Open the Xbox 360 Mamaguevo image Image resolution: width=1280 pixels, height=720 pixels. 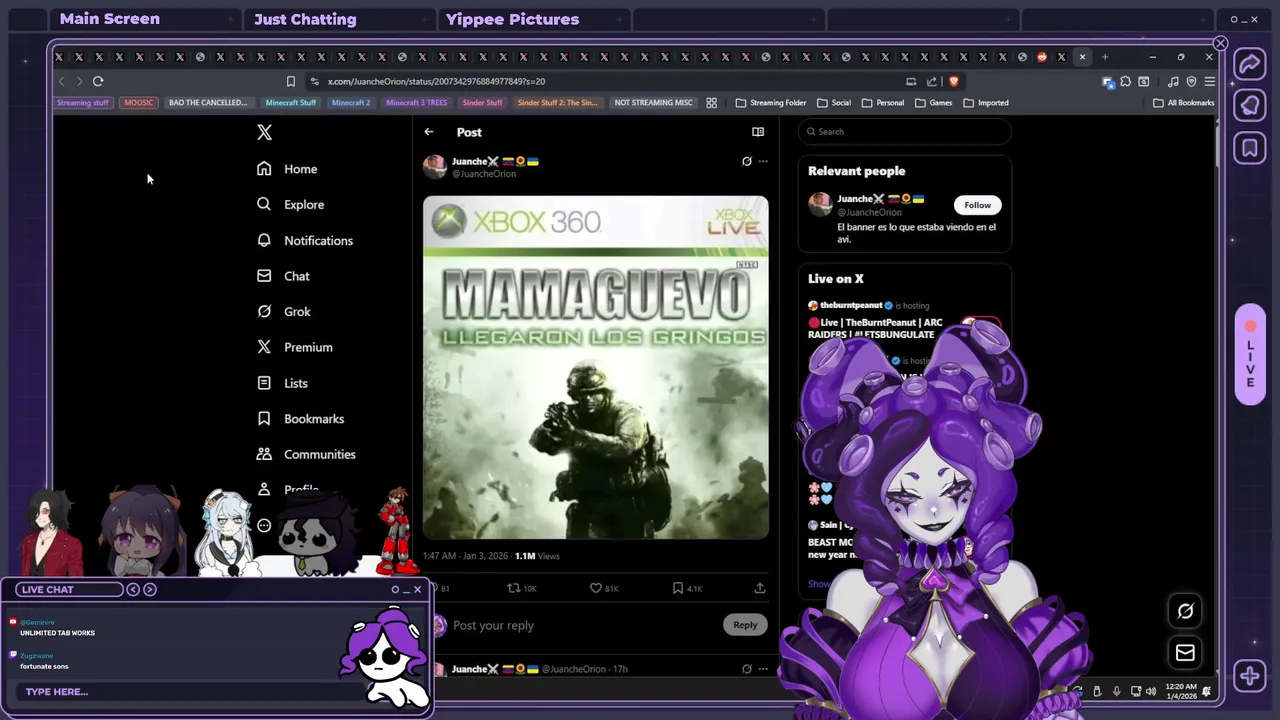[x=596, y=367]
